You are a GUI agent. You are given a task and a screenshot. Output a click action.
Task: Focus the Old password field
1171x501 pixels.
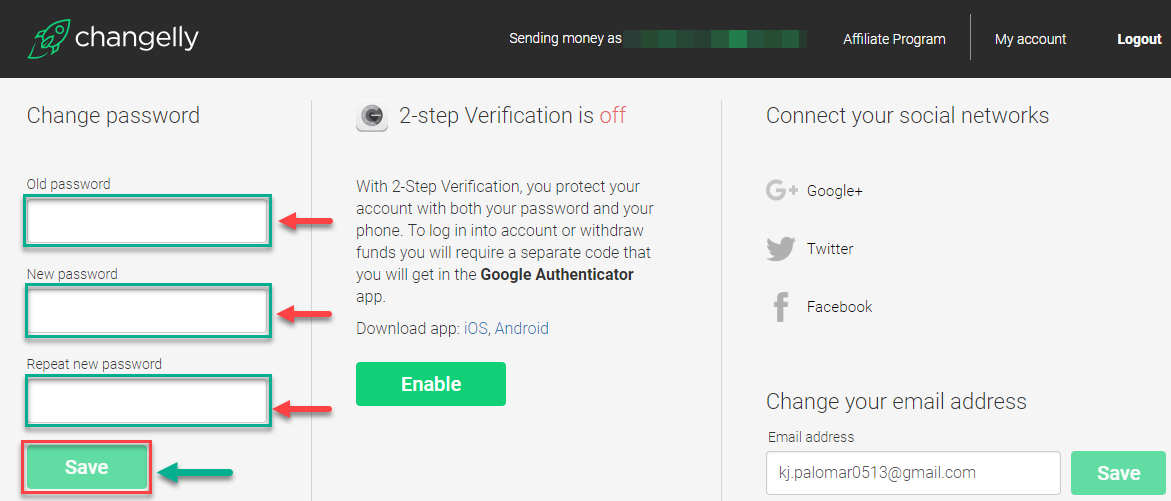point(148,222)
